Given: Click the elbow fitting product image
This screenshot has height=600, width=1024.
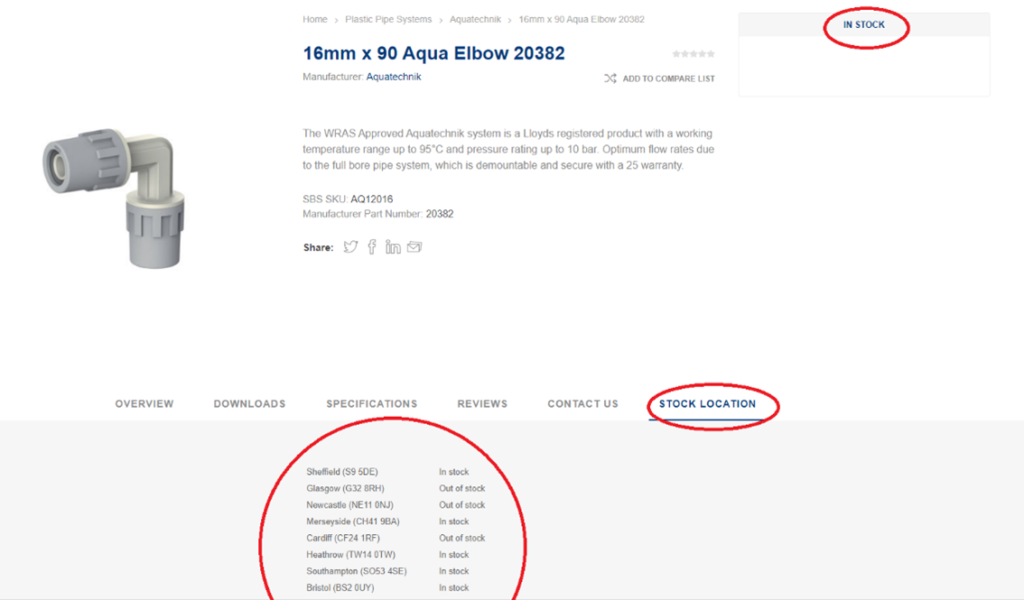Looking at the screenshot, I should pyautogui.click(x=114, y=198).
